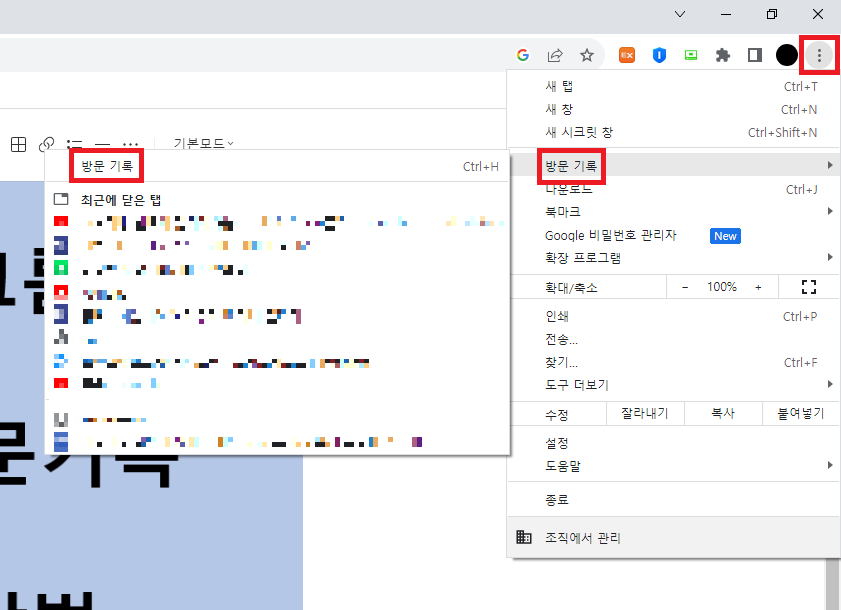Open the Extensions puzzle piece icon
This screenshot has height=610, width=841.
722,55
